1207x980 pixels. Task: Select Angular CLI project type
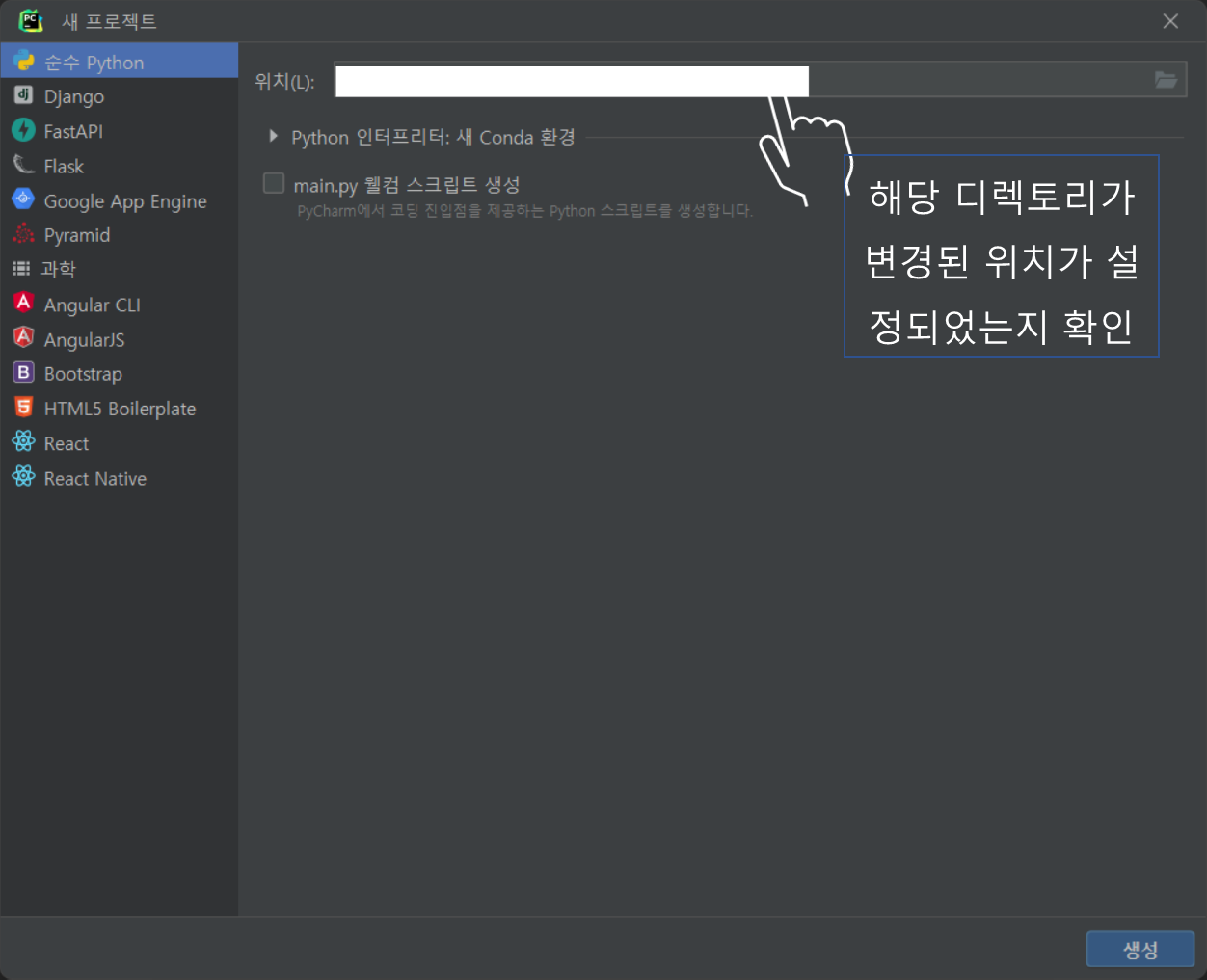120,305
